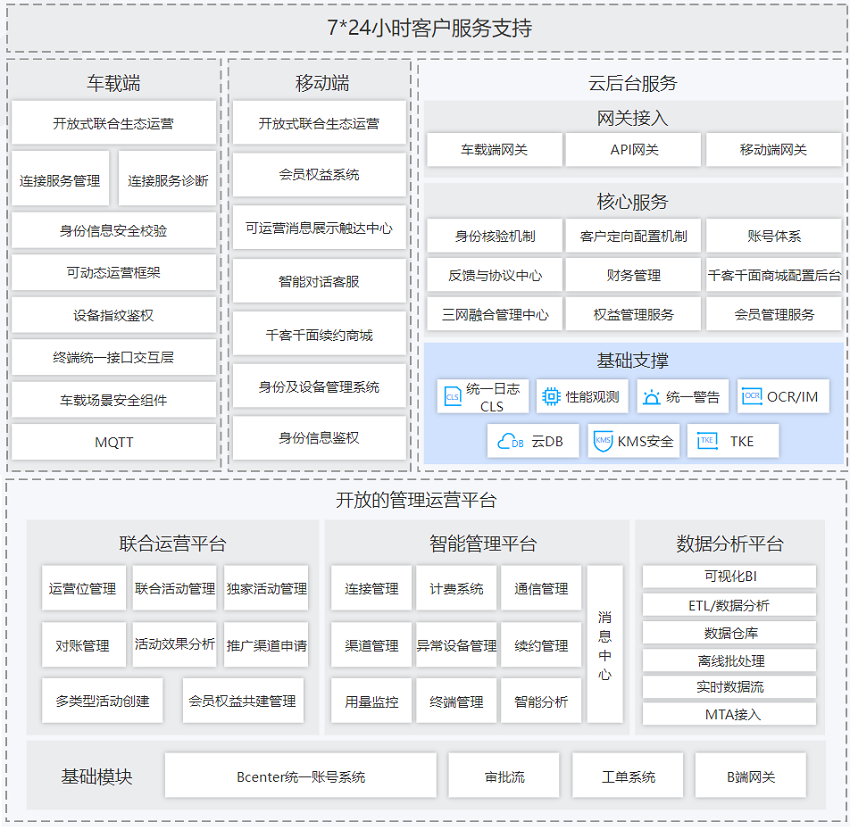
Task: Select 运营位管理 in 联合运营平台
Action: click(x=83, y=589)
